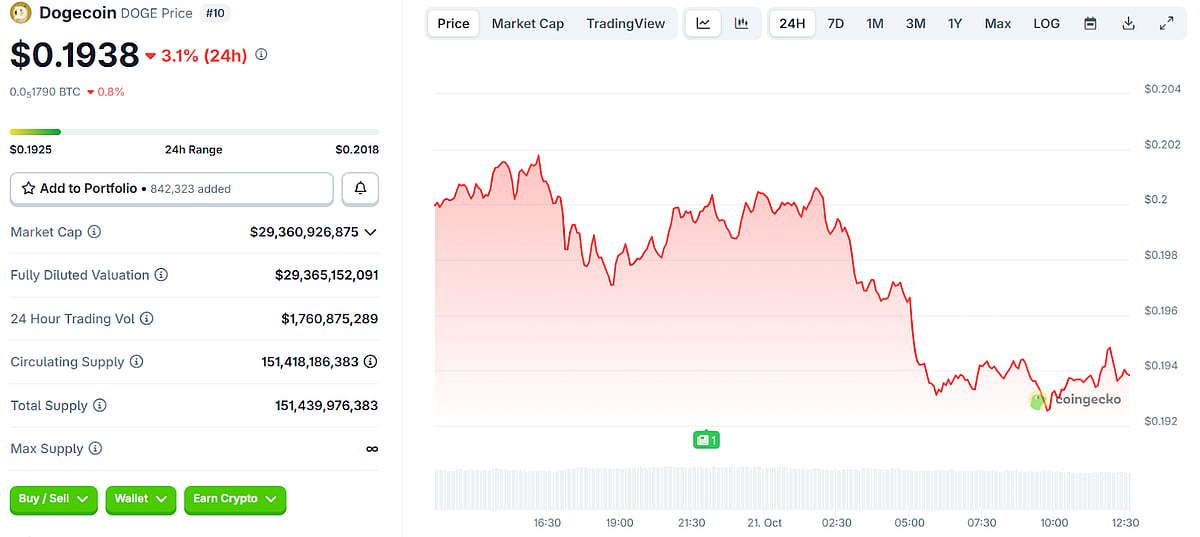Select the 1M time range
This screenshot has width=1200, height=537.
pyautogui.click(x=875, y=23)
